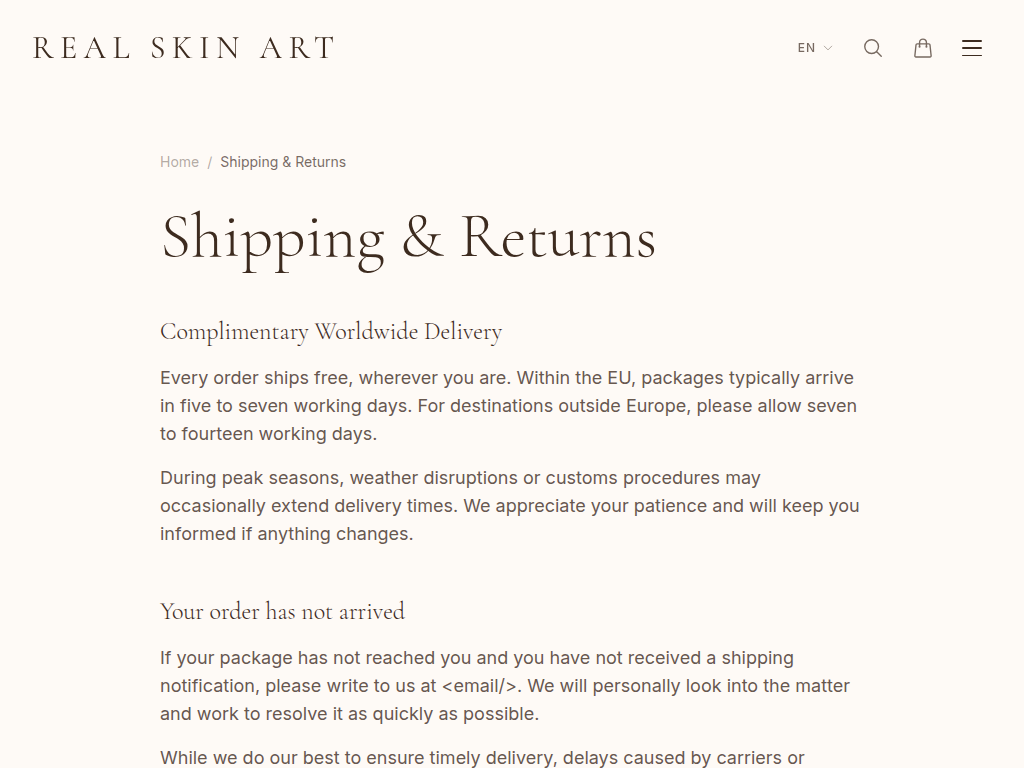This screenshot has height=768, width=1024.
Task: Select the Shipping & Returns breadcrumb
Action: [x=283, y=162]
